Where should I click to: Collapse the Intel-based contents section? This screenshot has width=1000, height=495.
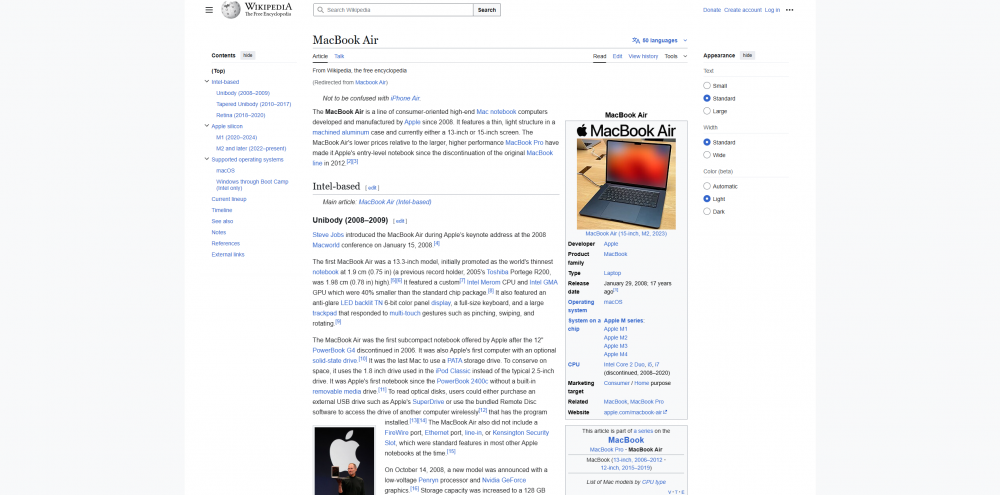click(207, 82)
